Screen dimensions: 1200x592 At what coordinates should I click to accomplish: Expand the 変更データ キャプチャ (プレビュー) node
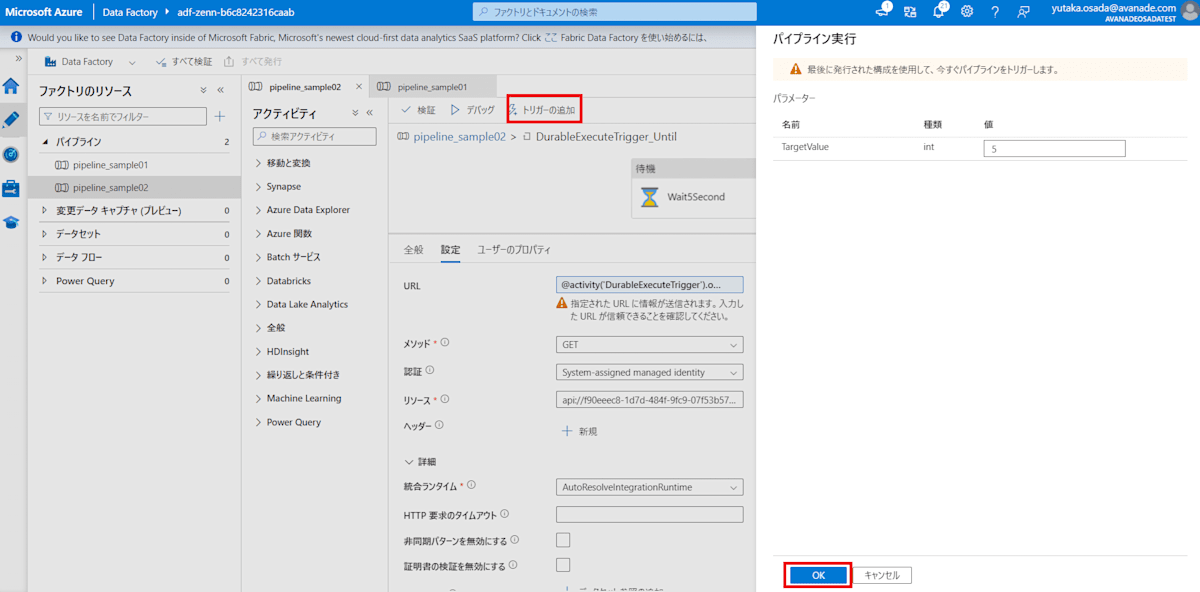[45, 210]
